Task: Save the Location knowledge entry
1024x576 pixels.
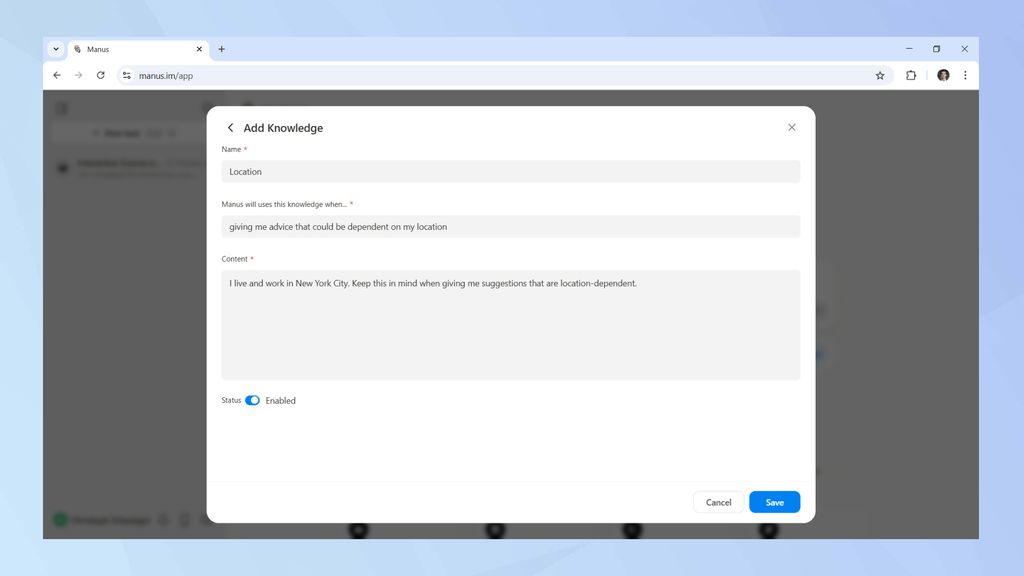Action: (774, 502)
